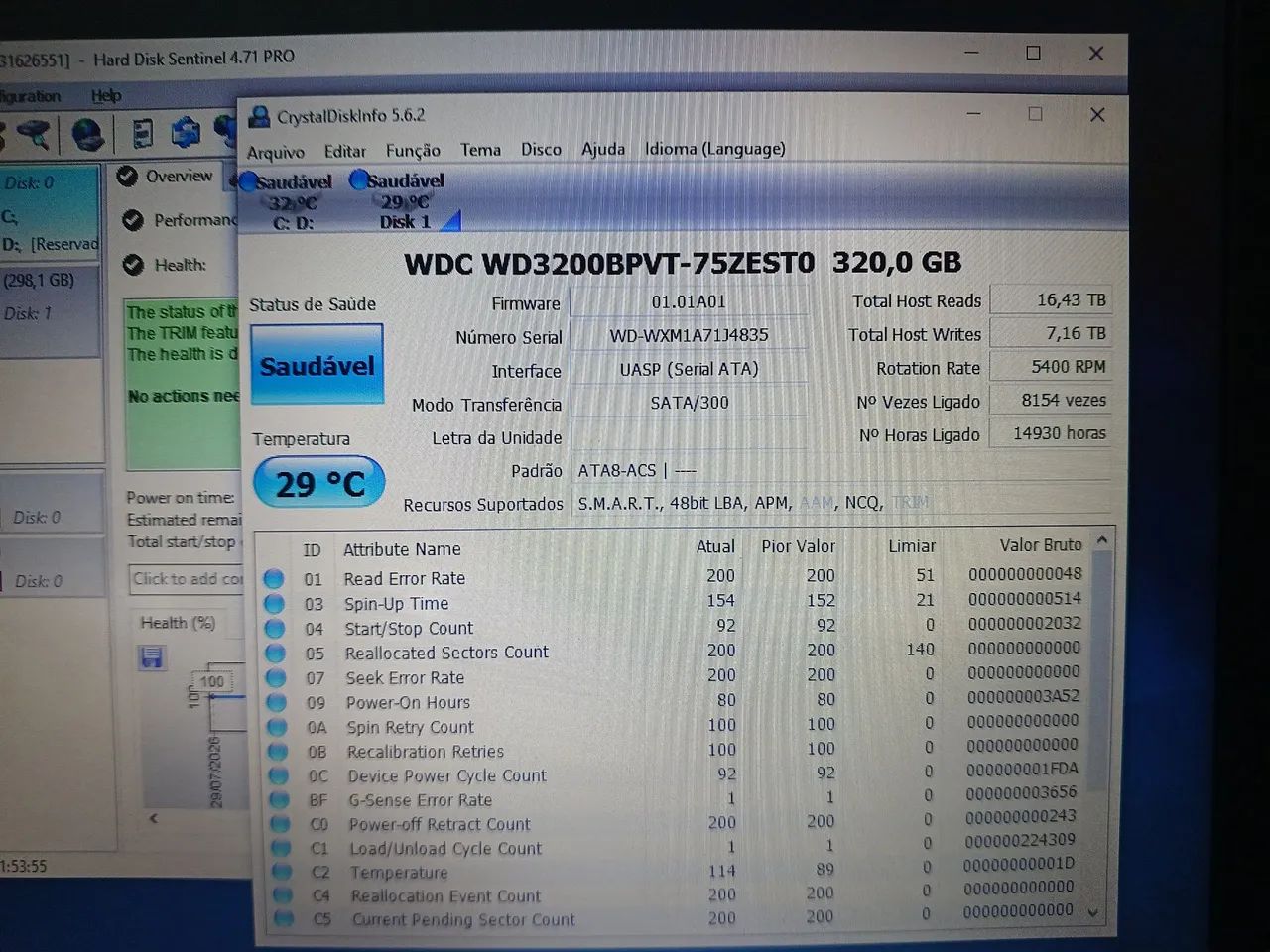Select Disk: 0 panel in Hard Disk Sentinel sidebar
Screen dimensions: 1270x952
50,213
